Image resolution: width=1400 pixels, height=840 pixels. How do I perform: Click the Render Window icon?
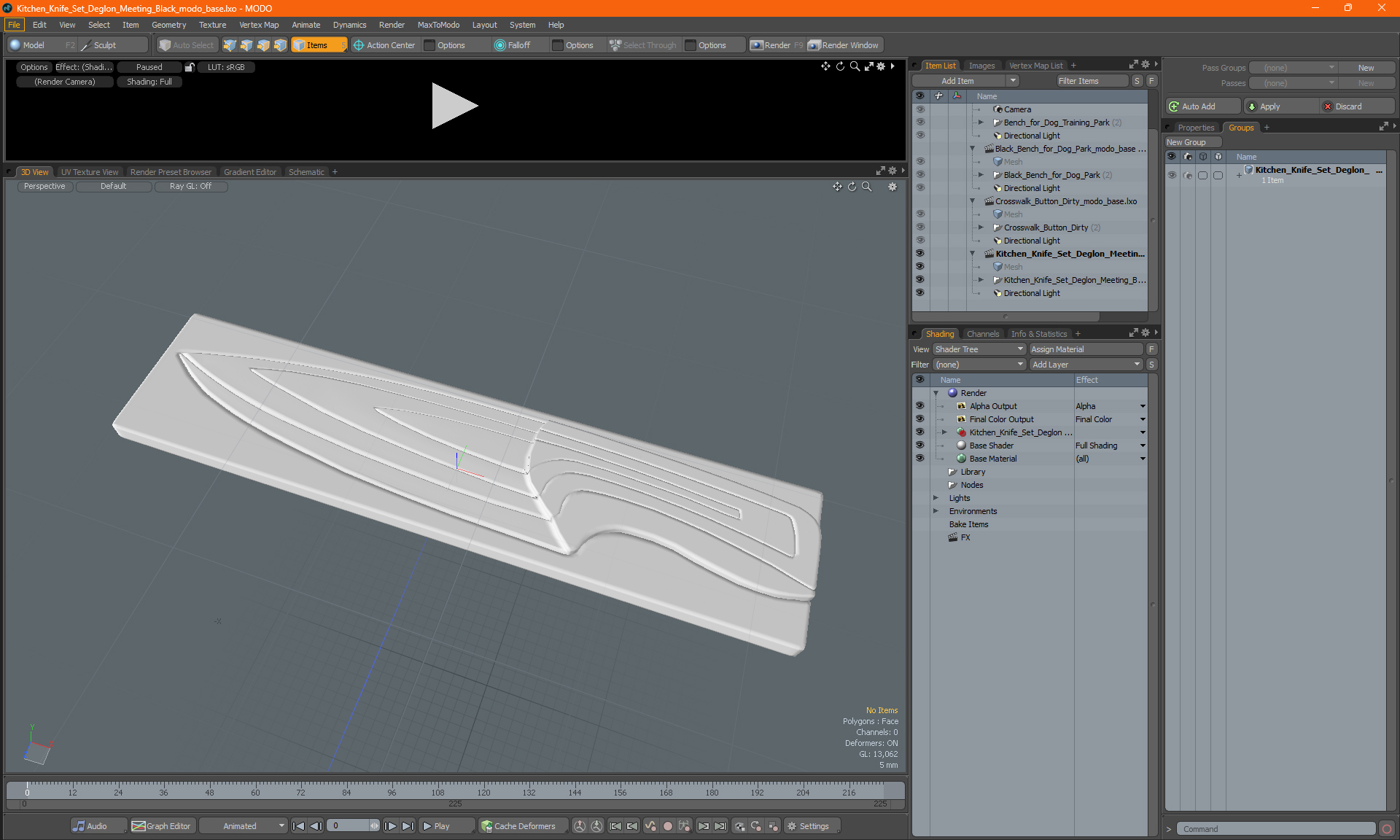pos(814,45)
